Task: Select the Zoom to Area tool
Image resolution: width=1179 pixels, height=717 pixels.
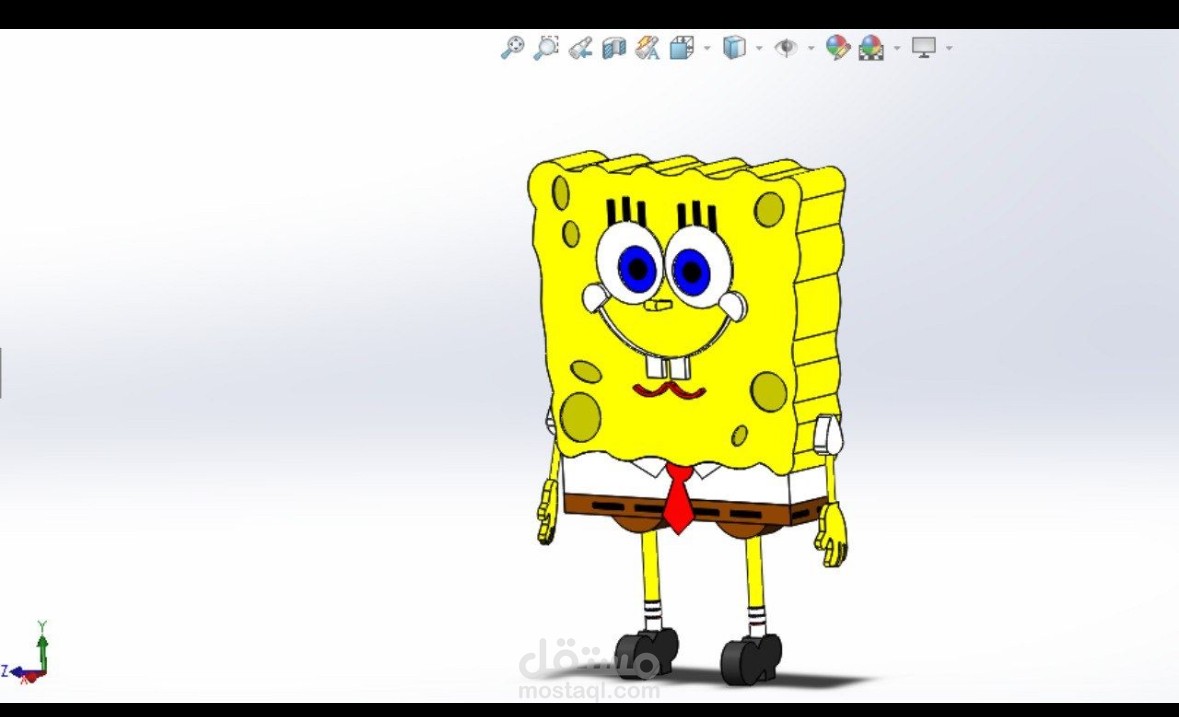Action: (546, 47)
